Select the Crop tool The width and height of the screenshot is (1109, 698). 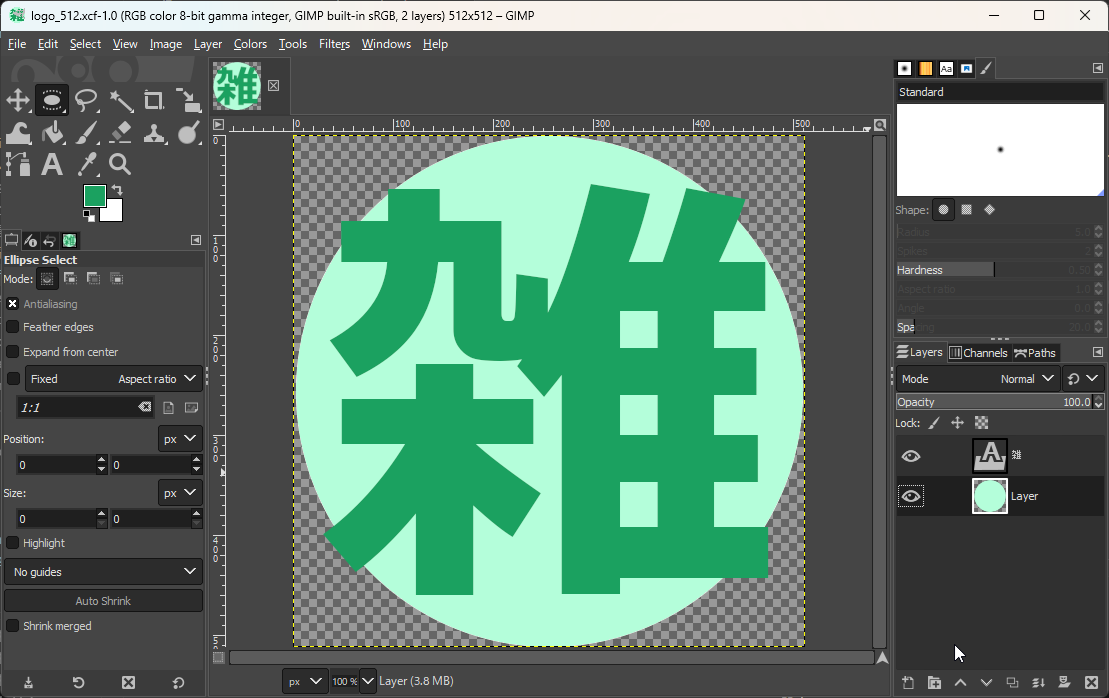click(x=155, y=101)
